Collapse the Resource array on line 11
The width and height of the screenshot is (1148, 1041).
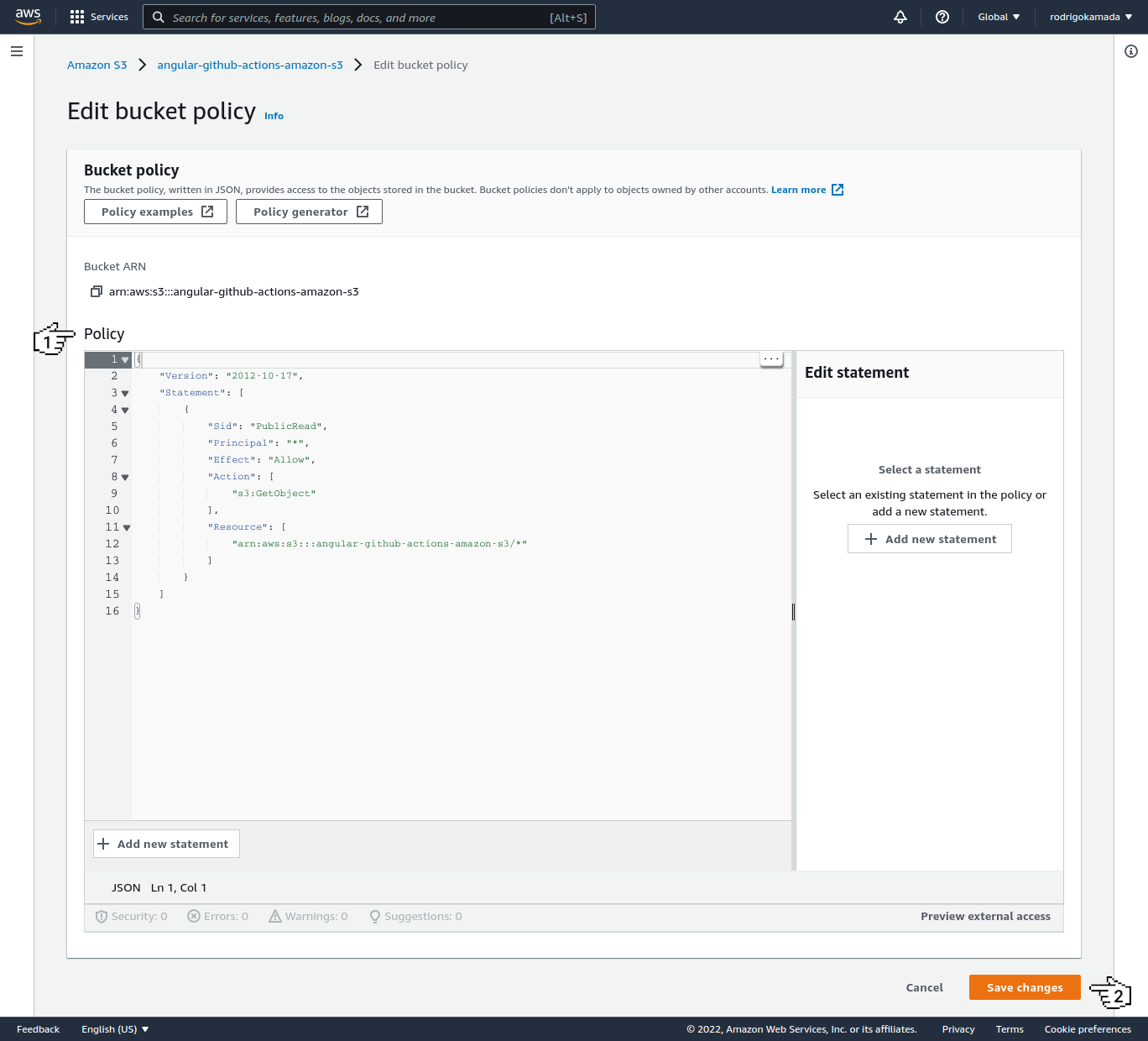tap(127, 527)
